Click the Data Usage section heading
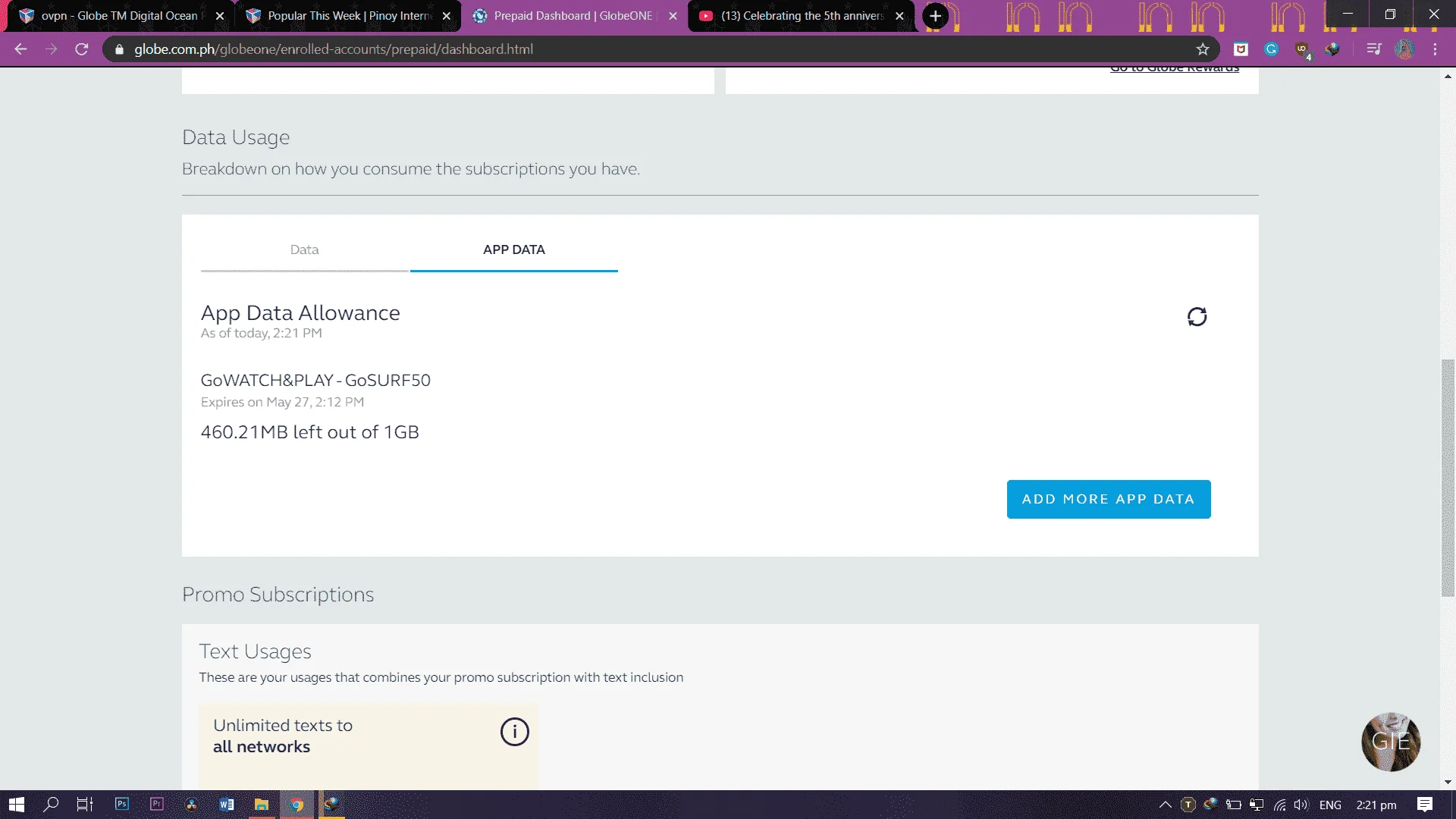The image size is (1456, 819). coord(236,137)
